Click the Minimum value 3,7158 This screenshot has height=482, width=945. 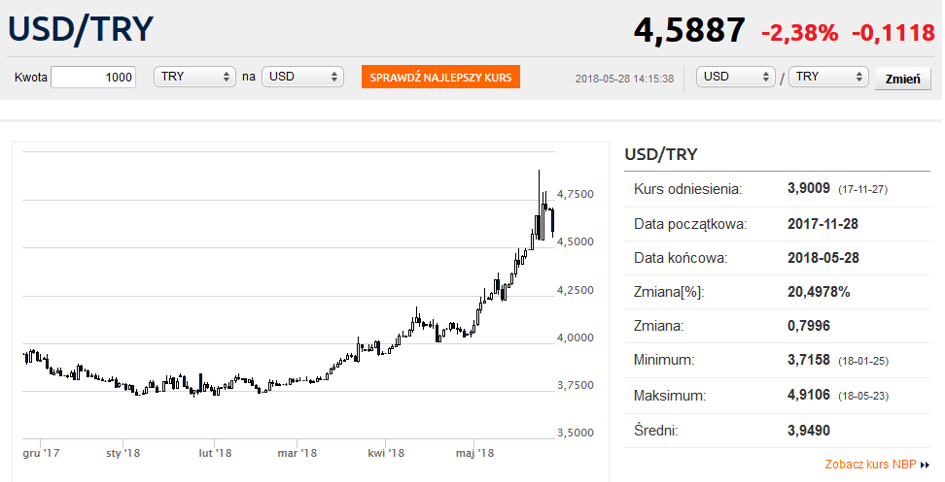[809, 360]
